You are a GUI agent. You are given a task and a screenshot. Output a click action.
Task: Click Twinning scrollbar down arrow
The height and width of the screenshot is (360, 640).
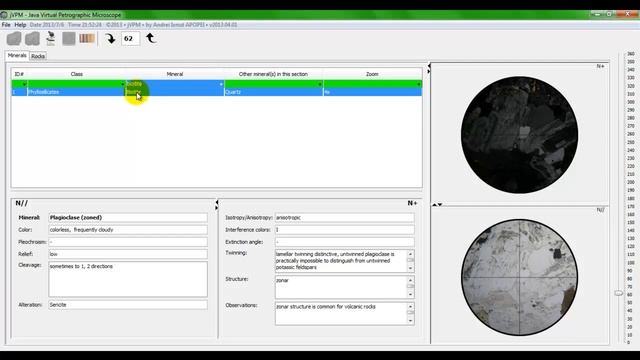(x=411, y=269)
